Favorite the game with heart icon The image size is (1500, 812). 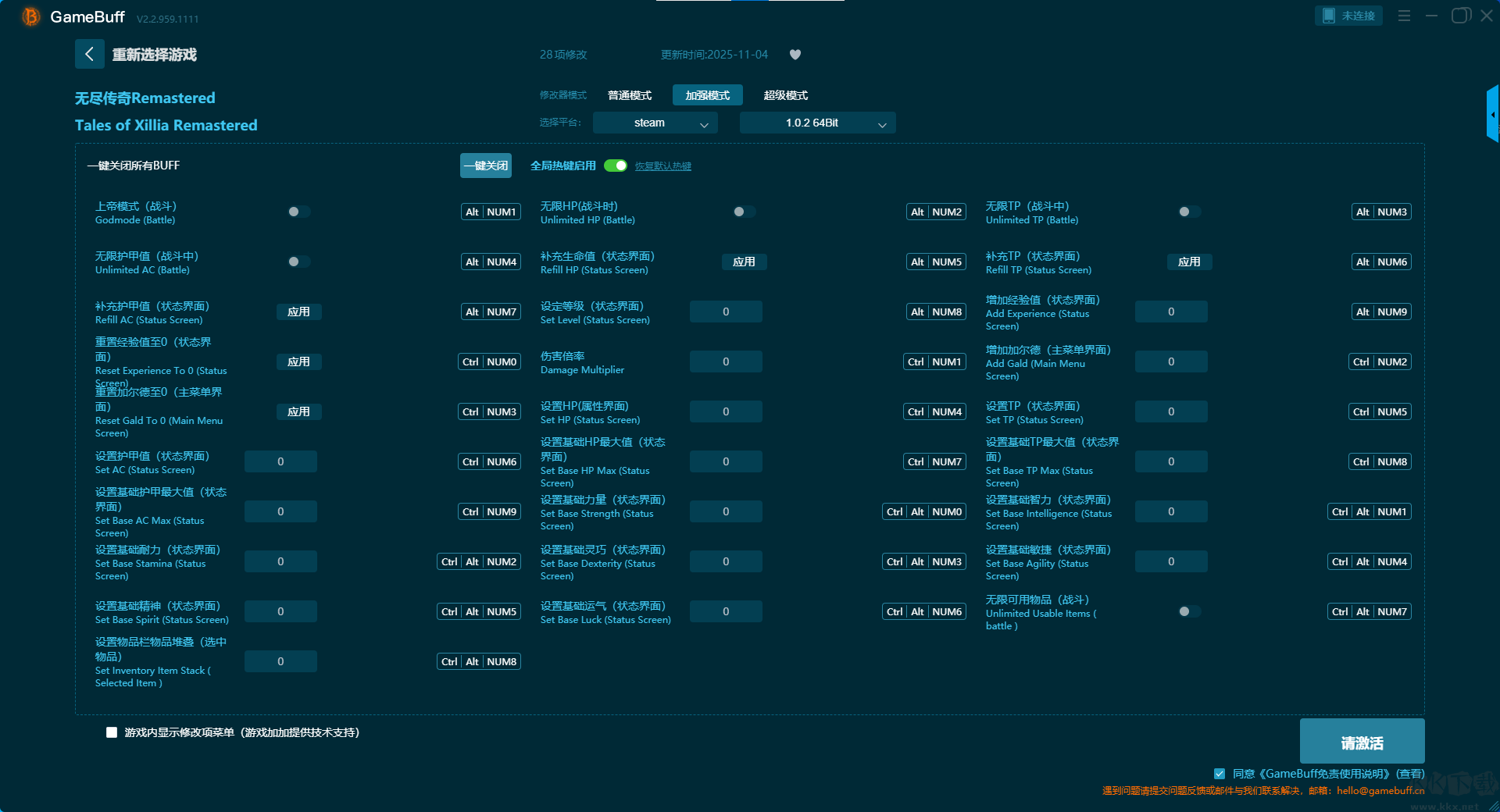click(x=795, y=55)
